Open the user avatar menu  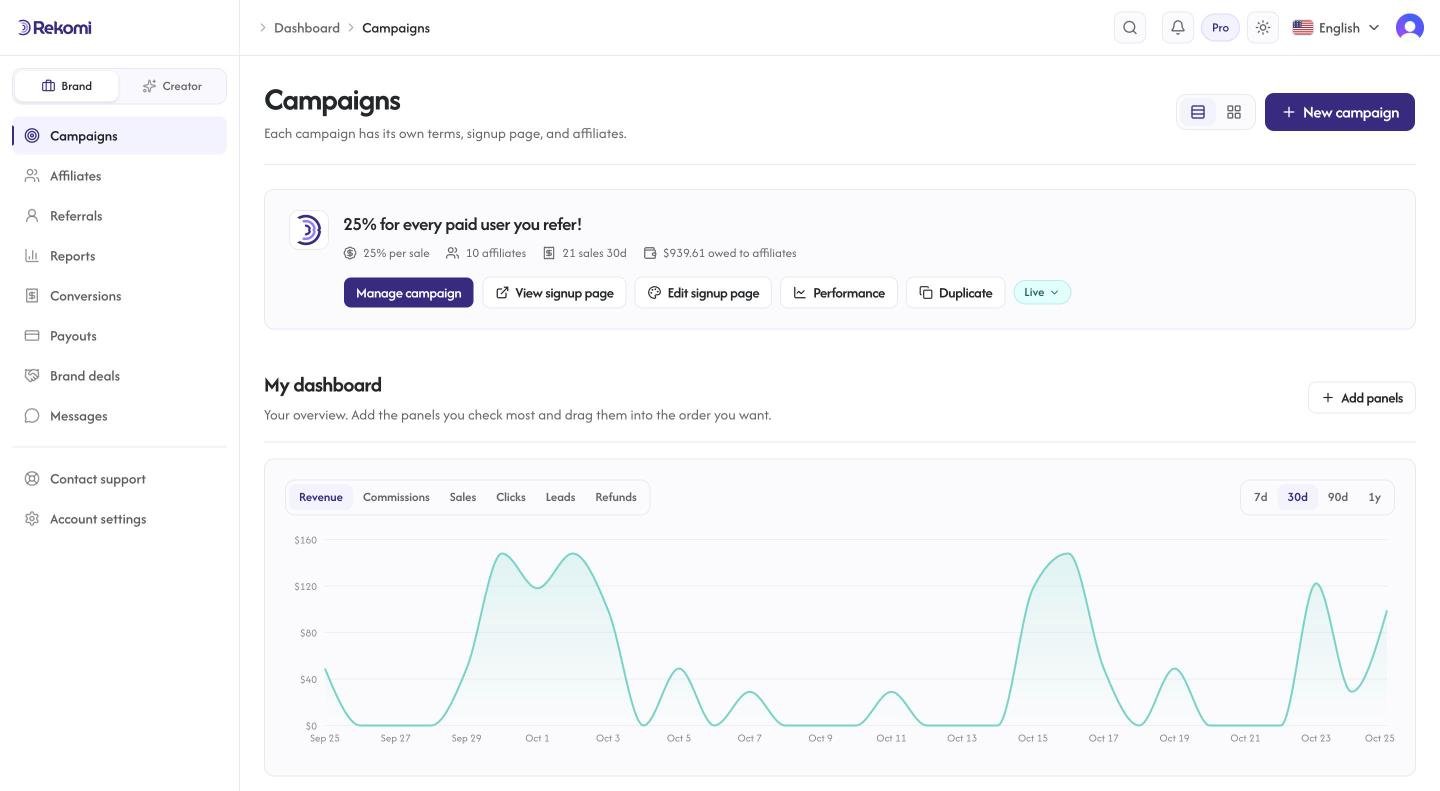[1410, 28]
